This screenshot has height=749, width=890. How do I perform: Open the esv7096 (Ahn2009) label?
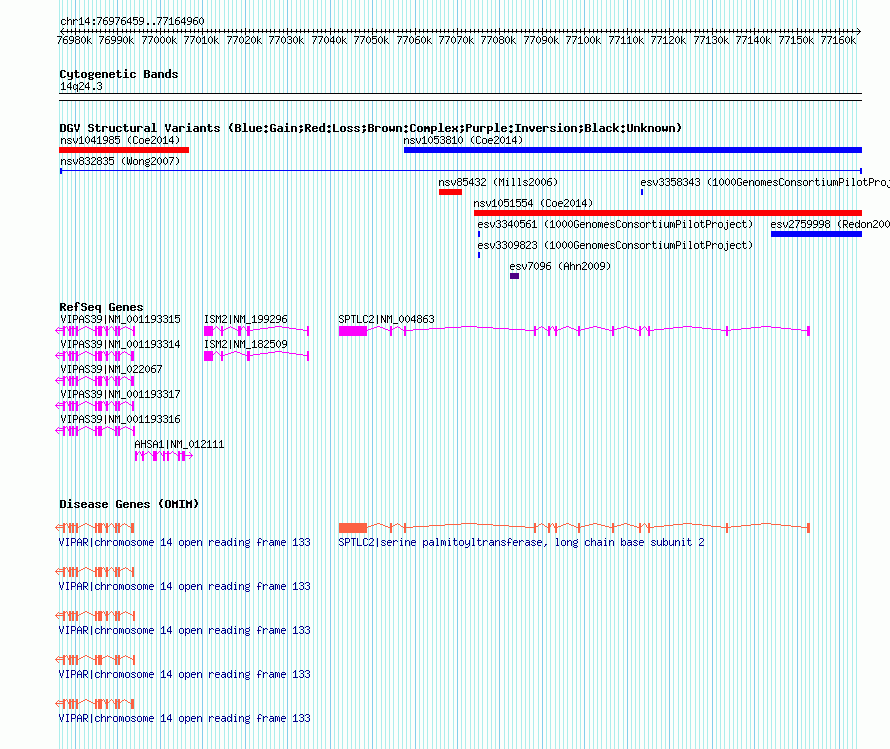(560, 266)
